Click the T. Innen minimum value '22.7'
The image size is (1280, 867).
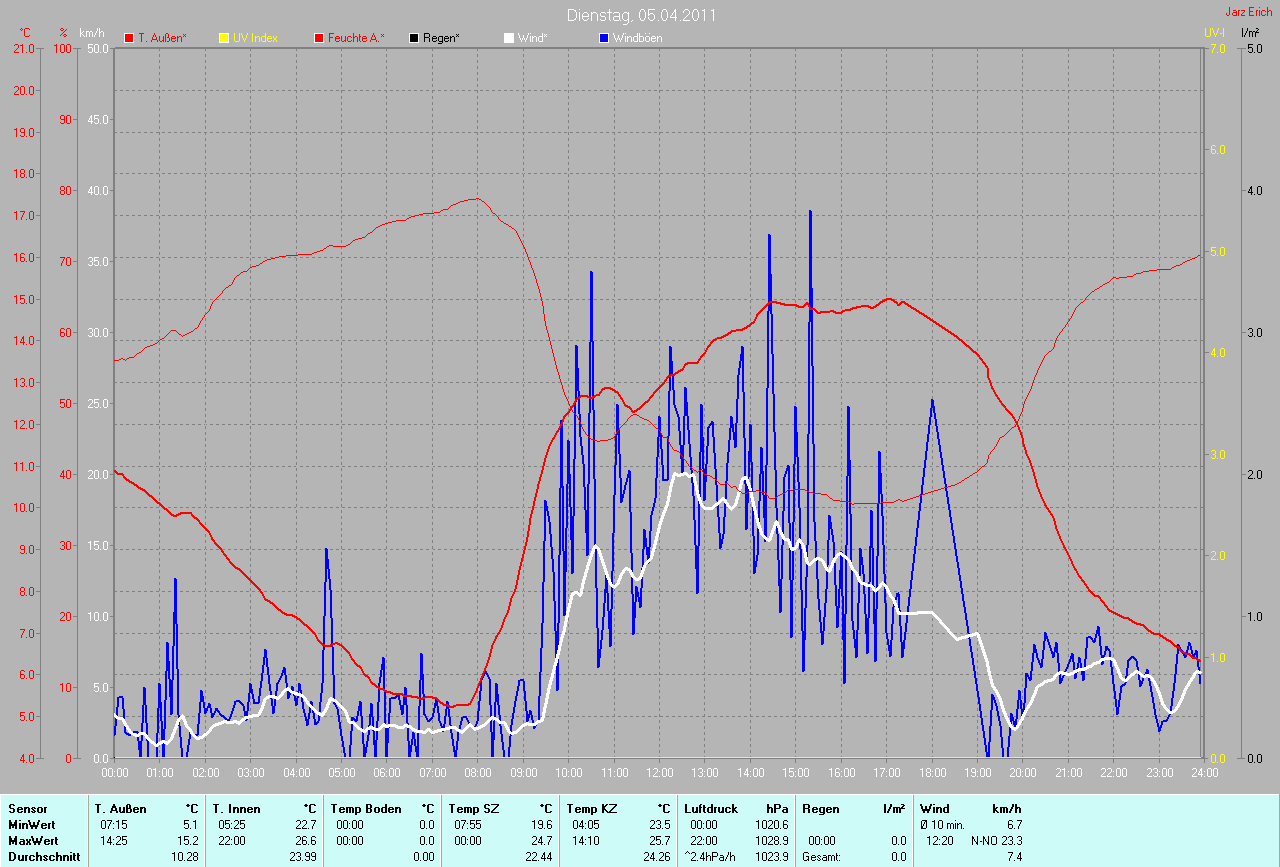[306, 824]
